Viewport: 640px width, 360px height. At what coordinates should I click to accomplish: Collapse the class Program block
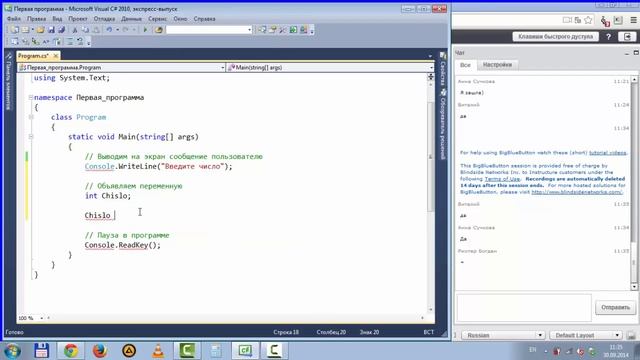coord(31,117)
